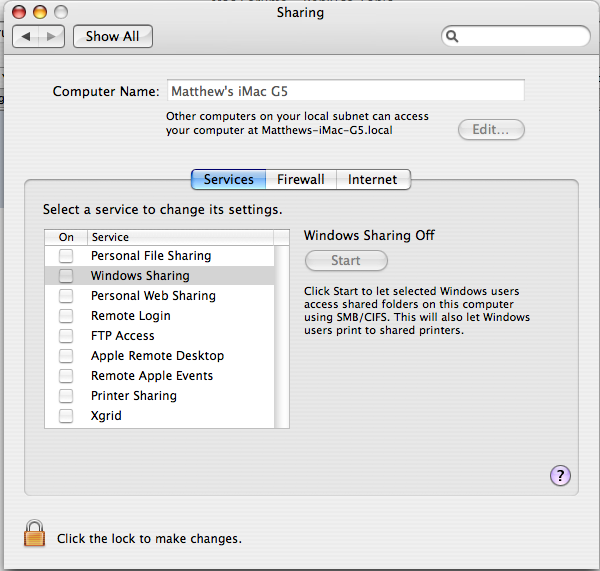Open help with the question mark button
600x571 pixels.
[560, 476]
